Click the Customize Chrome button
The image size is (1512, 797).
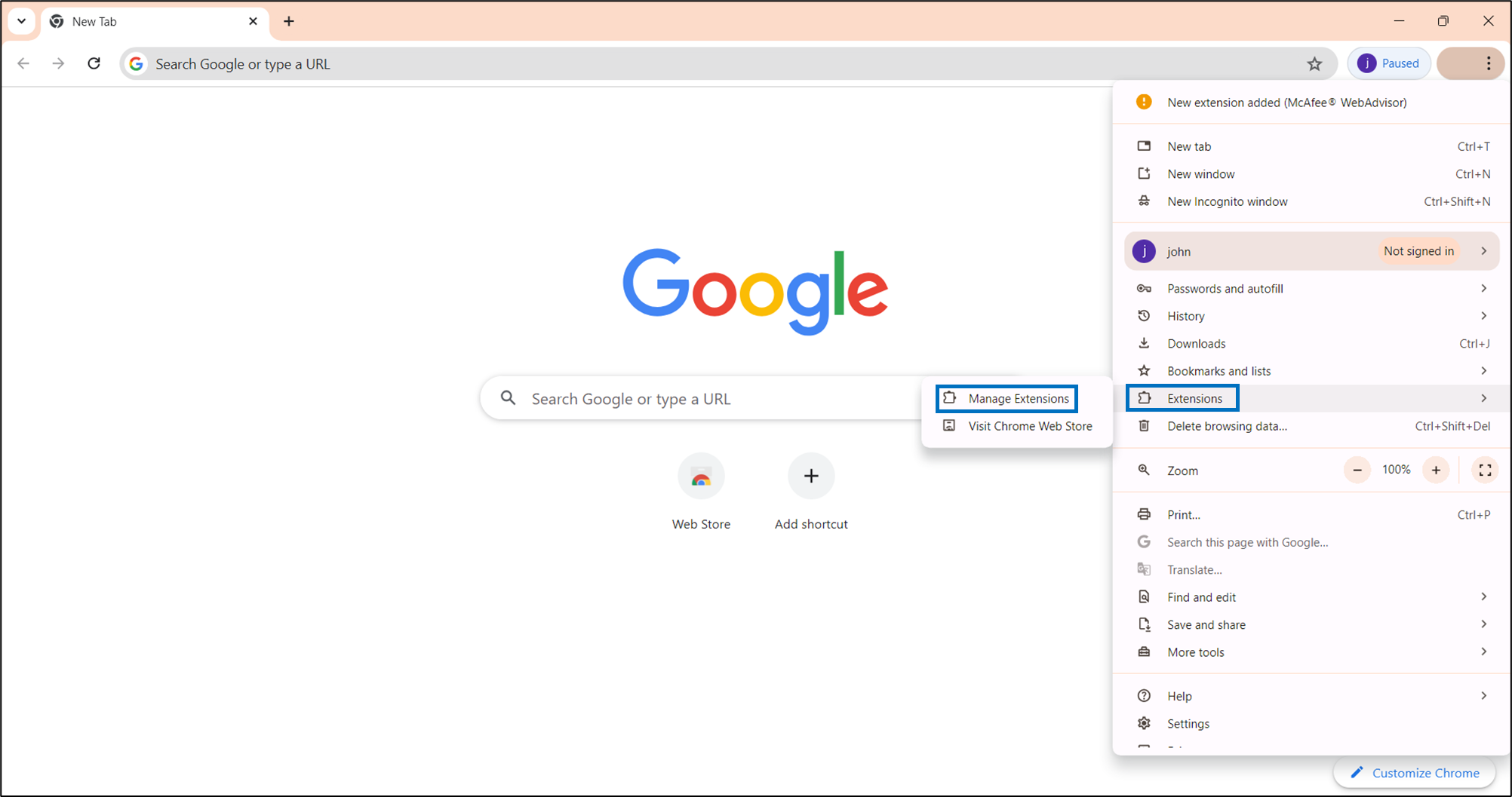(x=1415, y=773)
